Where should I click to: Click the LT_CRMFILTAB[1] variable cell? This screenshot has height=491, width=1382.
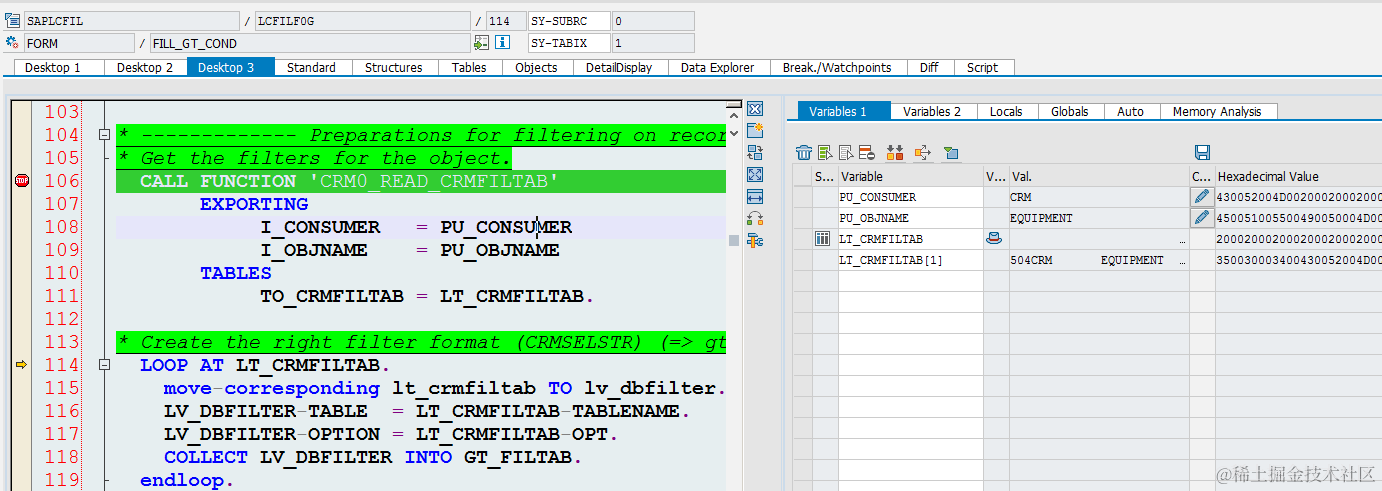click(x=910, y=260)
